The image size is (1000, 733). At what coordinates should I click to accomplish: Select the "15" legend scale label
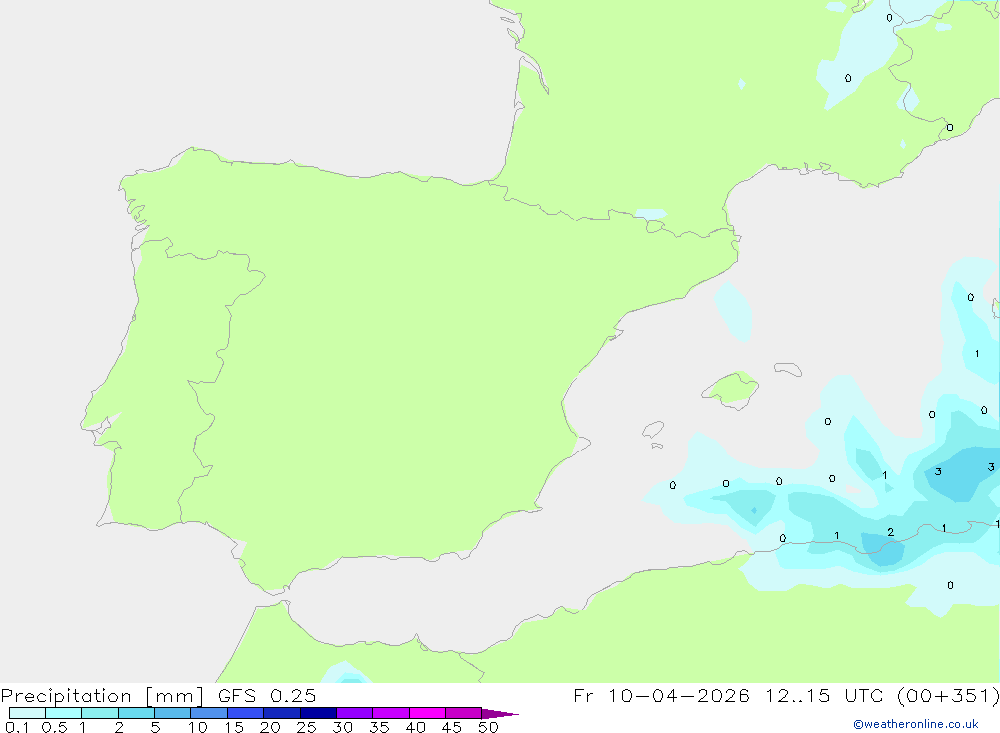click(x=234, y=727)
